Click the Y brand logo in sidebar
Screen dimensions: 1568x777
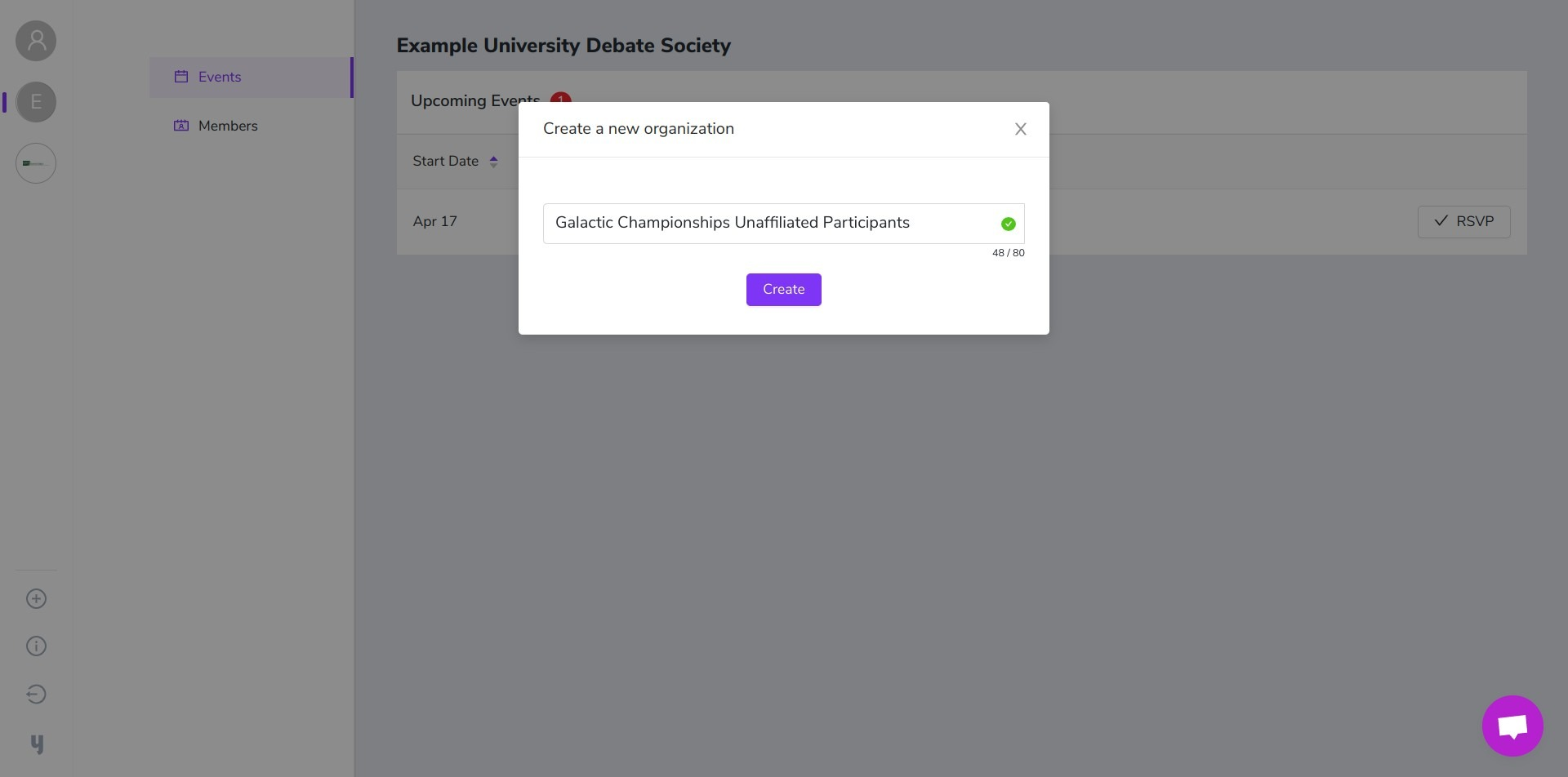(37, 744)
